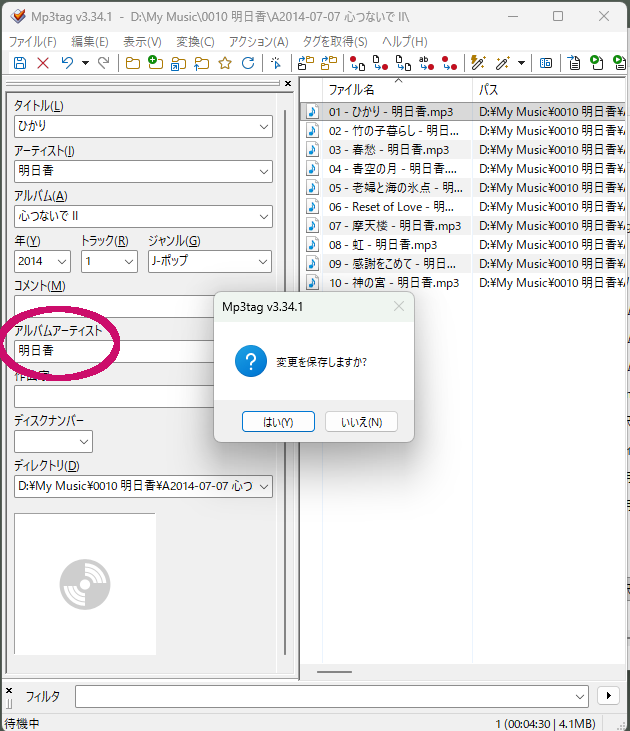Click the first blue-arrow folders icon
Screen dimensions: 630x731
click(x=306, y=62)
